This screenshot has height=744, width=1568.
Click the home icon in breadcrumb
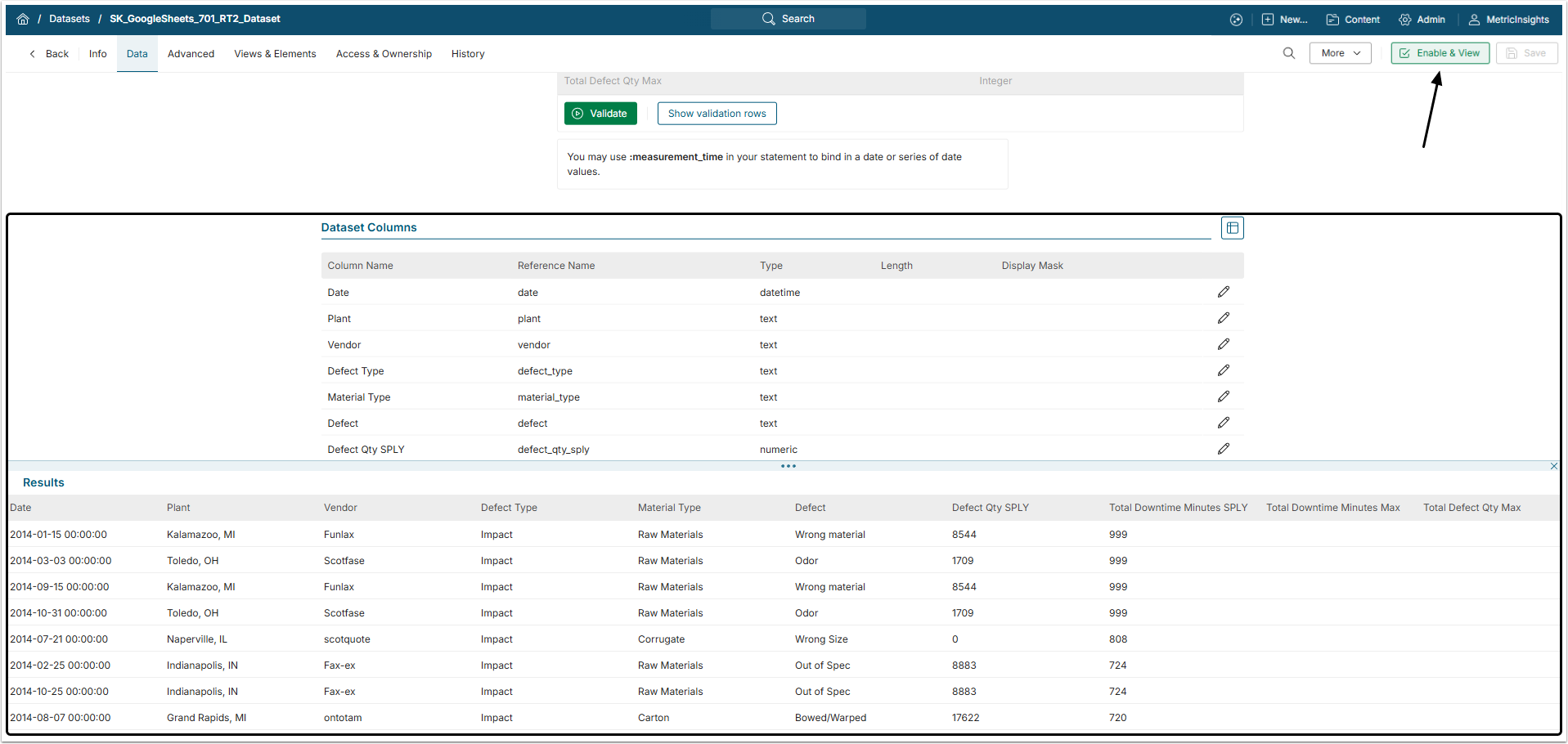23,19
